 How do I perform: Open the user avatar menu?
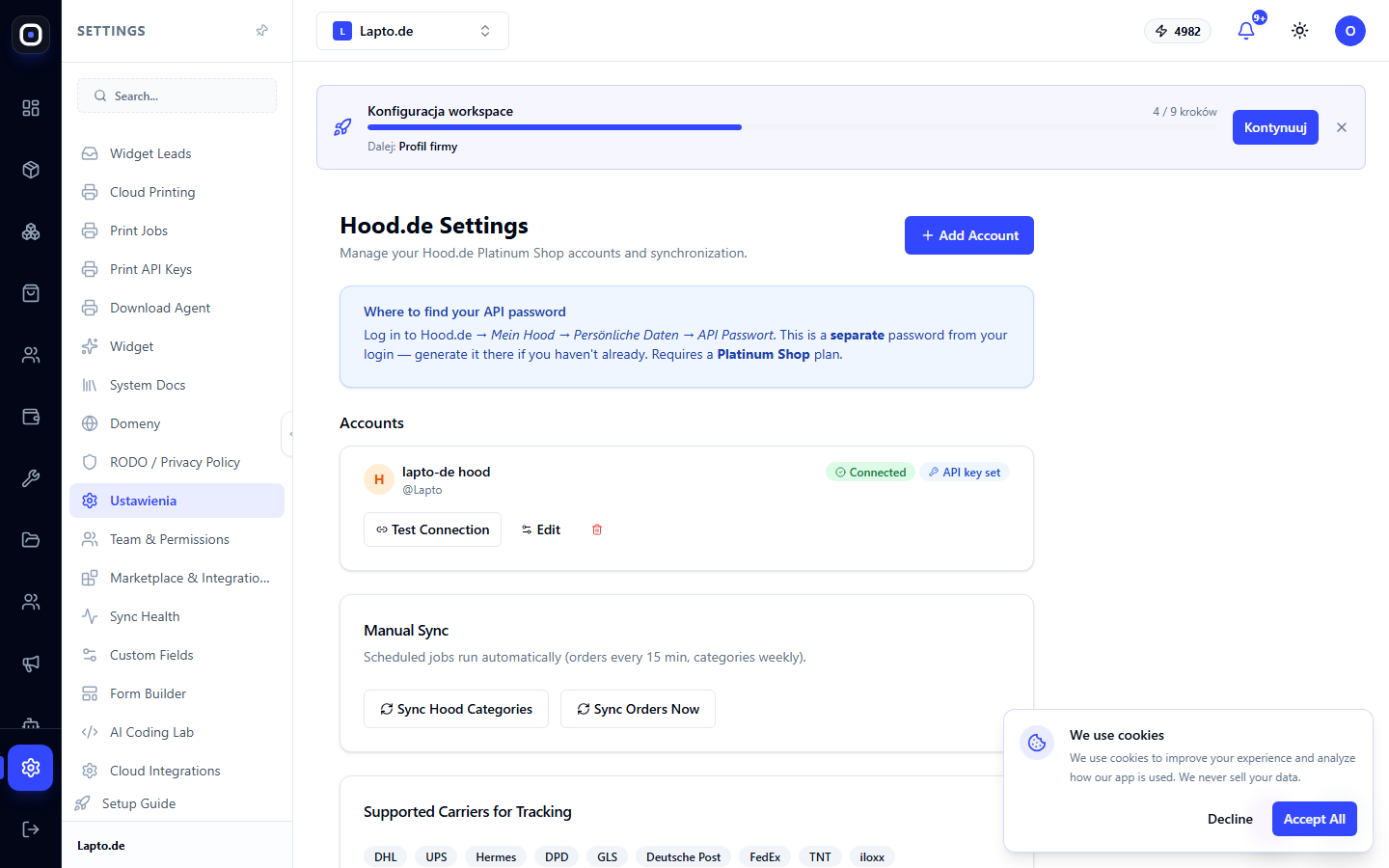click(x=1350, y=31)
